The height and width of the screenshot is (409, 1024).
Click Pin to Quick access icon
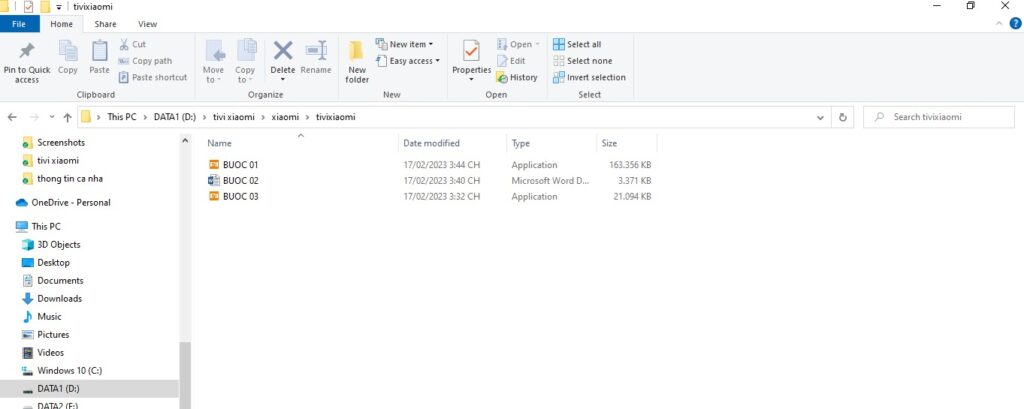27,52
